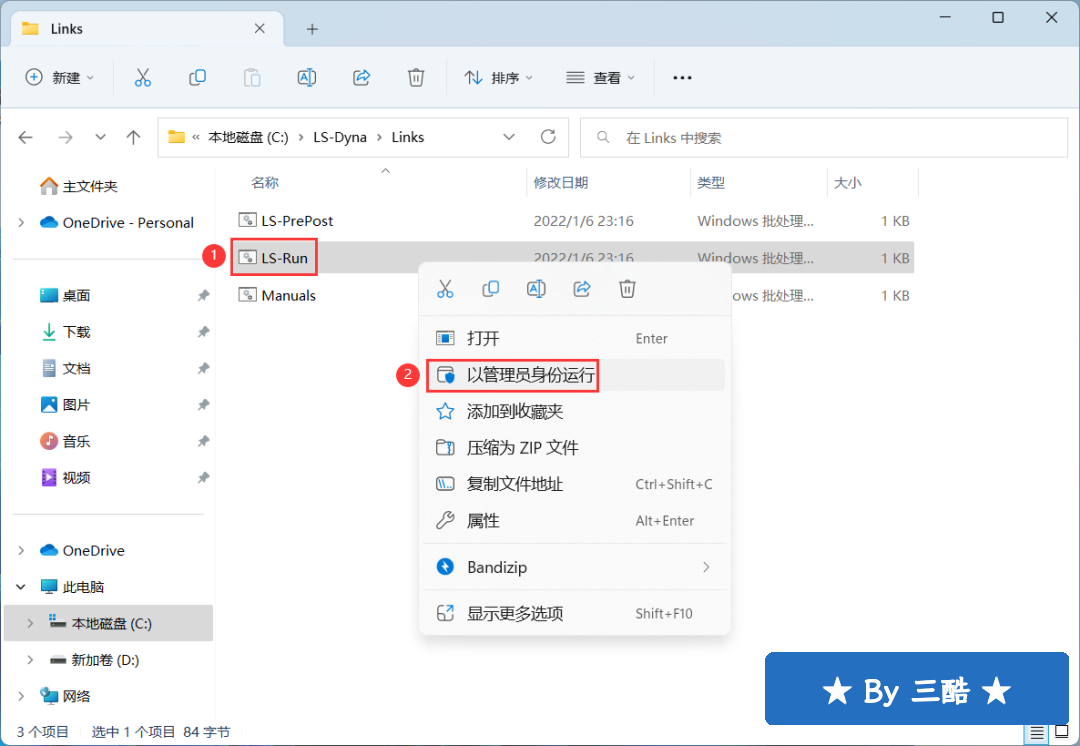Open the 新建 dropdown menu
This screenshot has height=746, width=1080.
(x=59, y=78)
